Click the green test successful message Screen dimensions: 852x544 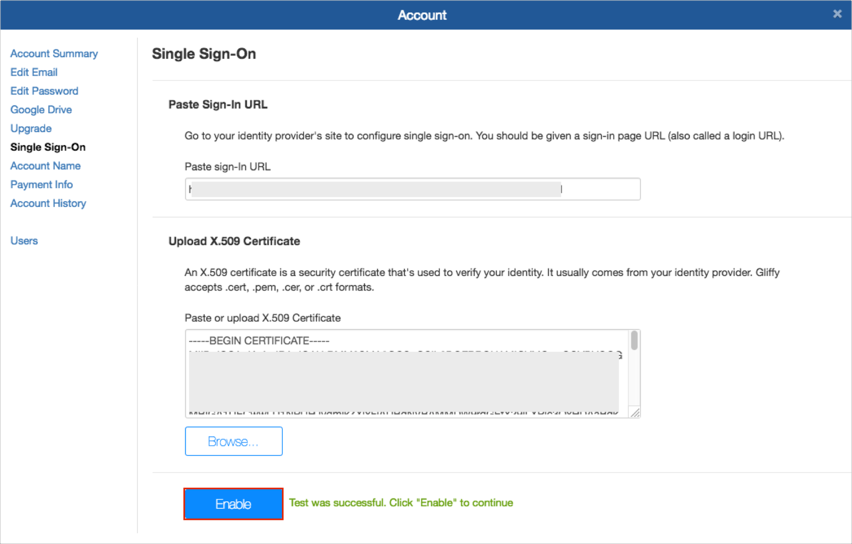(x=400, y=503)
